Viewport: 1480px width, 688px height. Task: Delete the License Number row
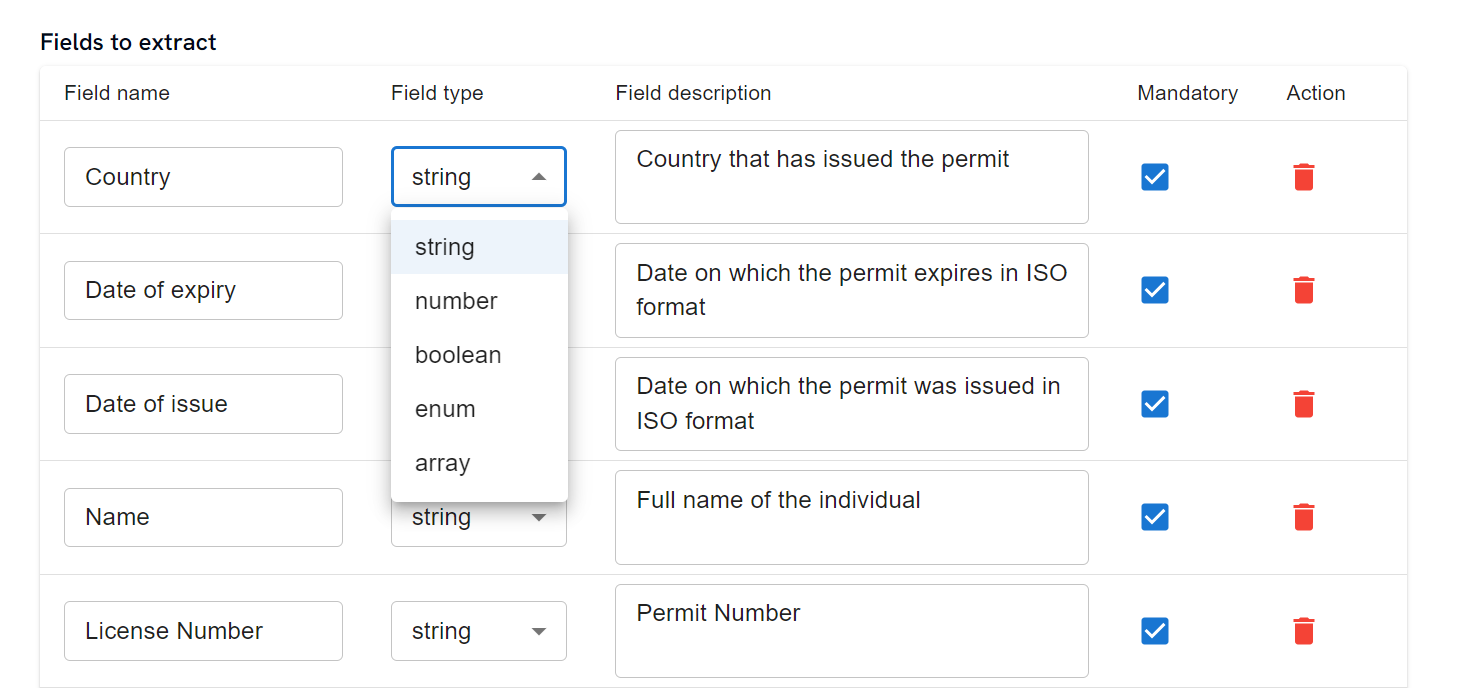1303,631
